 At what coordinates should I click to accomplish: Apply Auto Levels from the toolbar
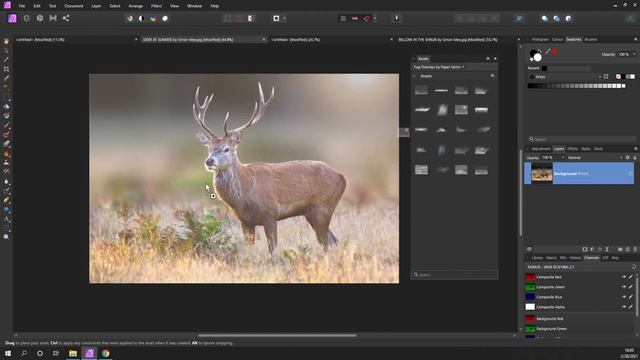click(129, 18)
